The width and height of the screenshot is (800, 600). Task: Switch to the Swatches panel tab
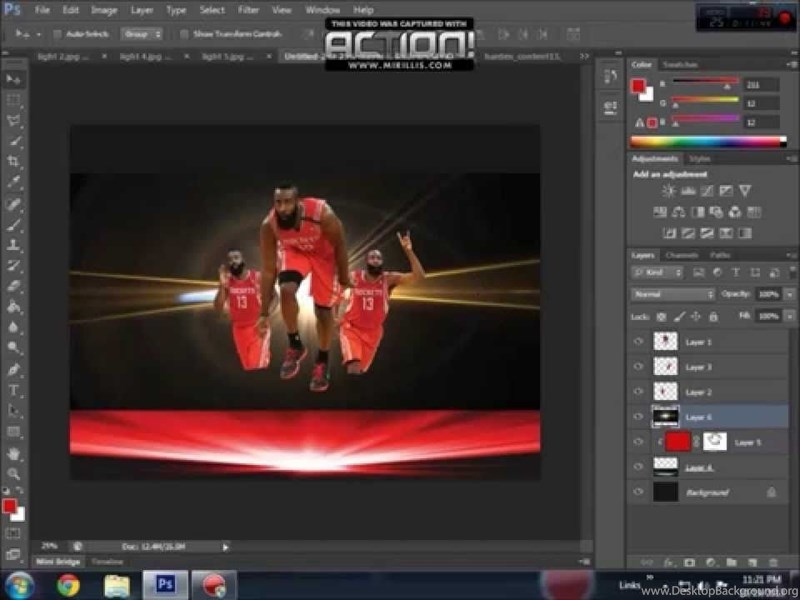[x=680, y=64]
